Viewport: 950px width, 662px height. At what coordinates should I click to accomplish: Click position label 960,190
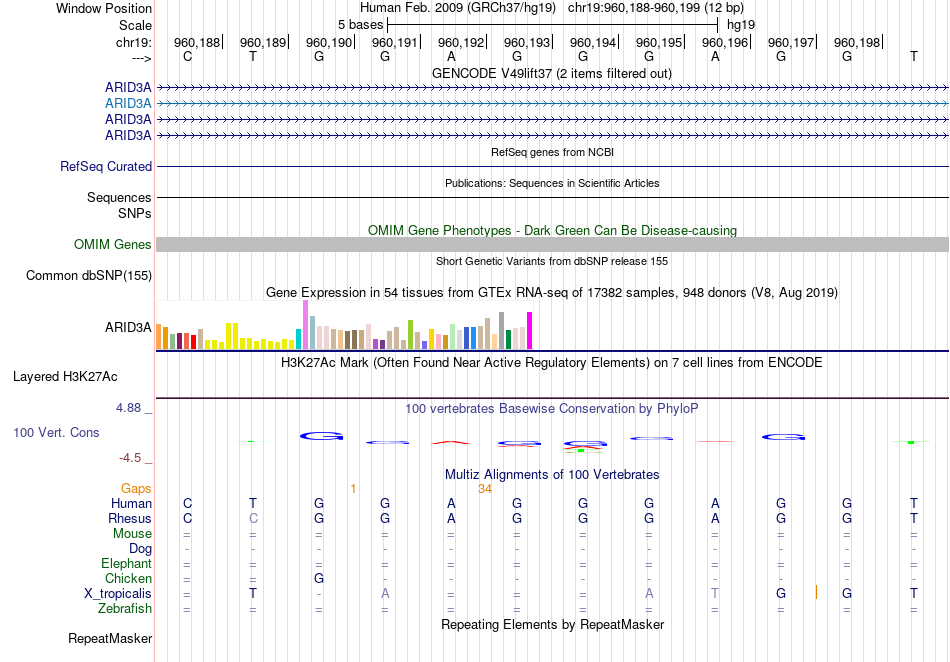329,42
